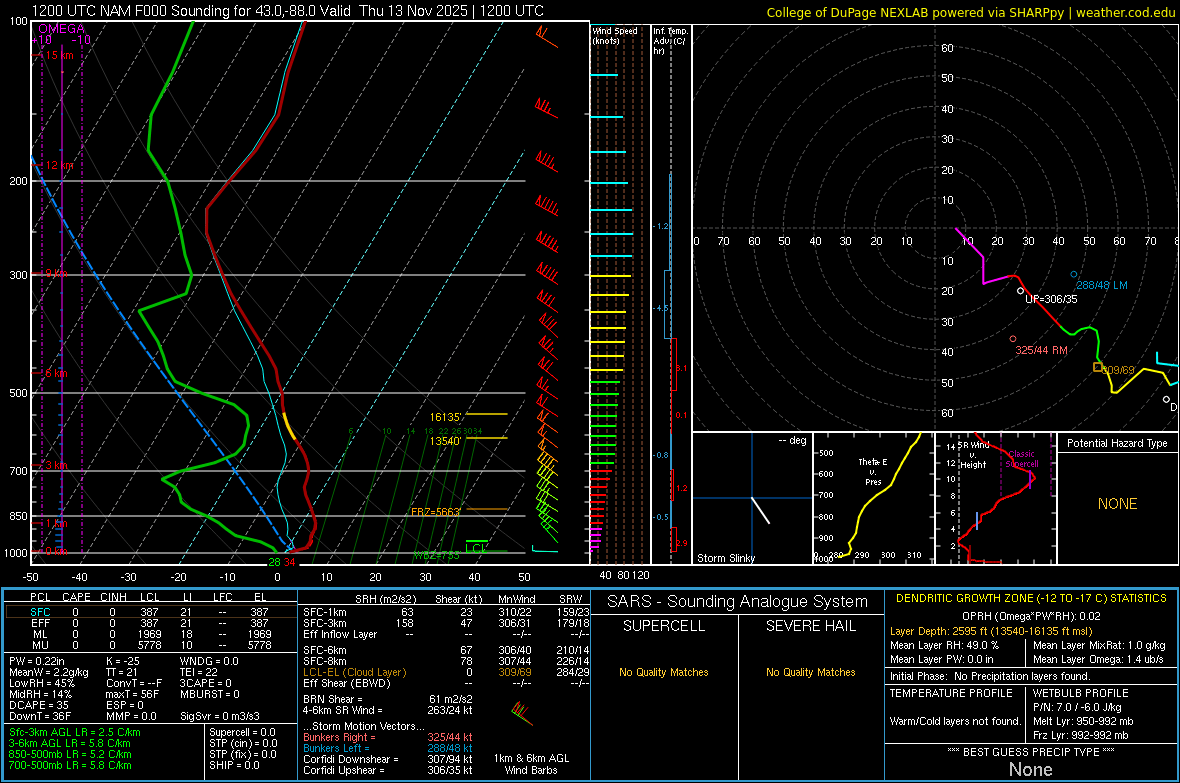Click the 309/69 mean wind label
Screen dimensions: 1180x783
click(1118, 370)
